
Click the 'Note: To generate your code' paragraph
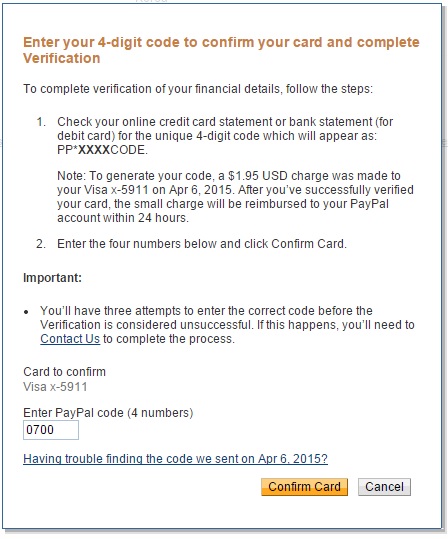(x=235, y=197)
